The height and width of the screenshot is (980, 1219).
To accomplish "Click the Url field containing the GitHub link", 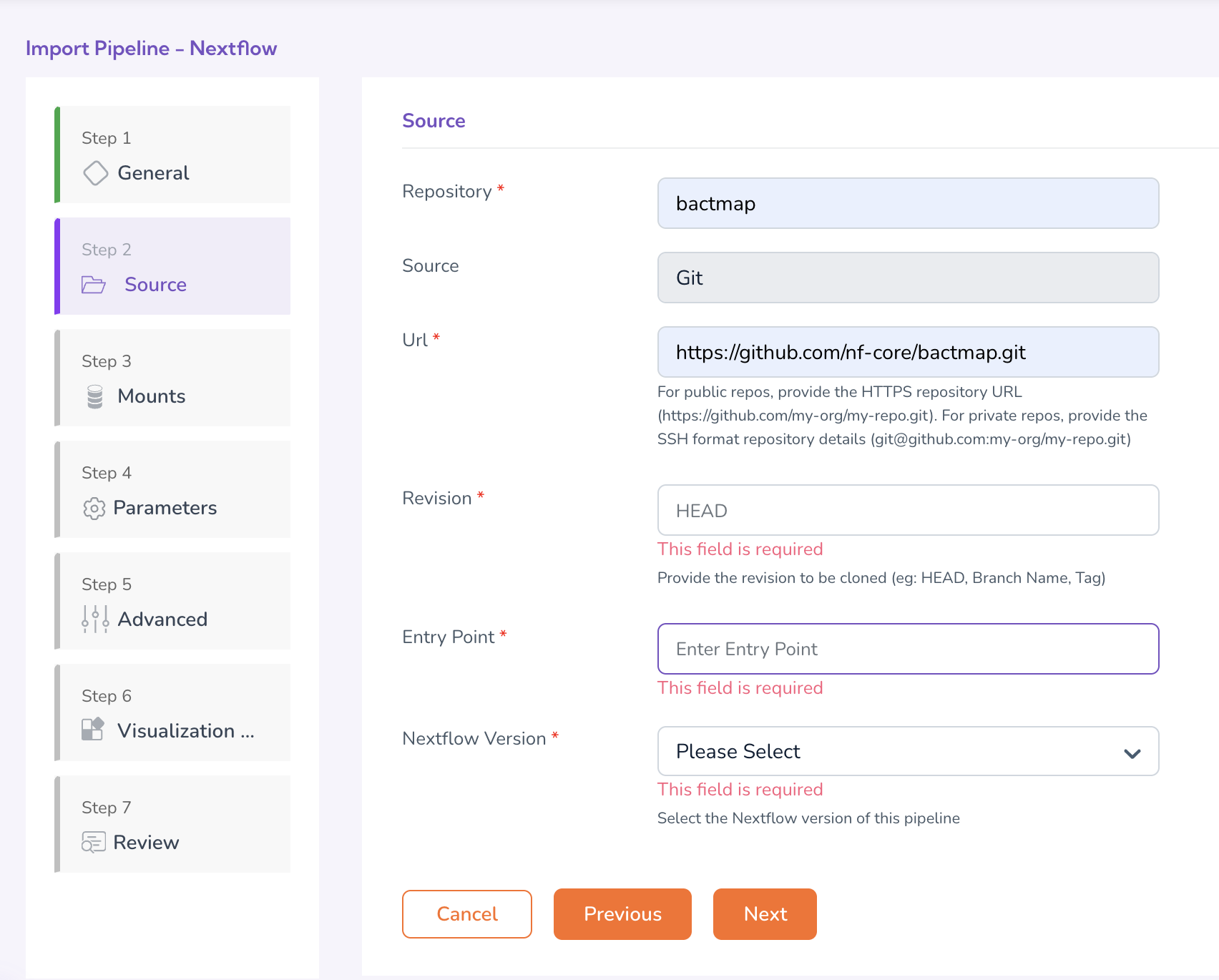I will click(x=907, y=352).
